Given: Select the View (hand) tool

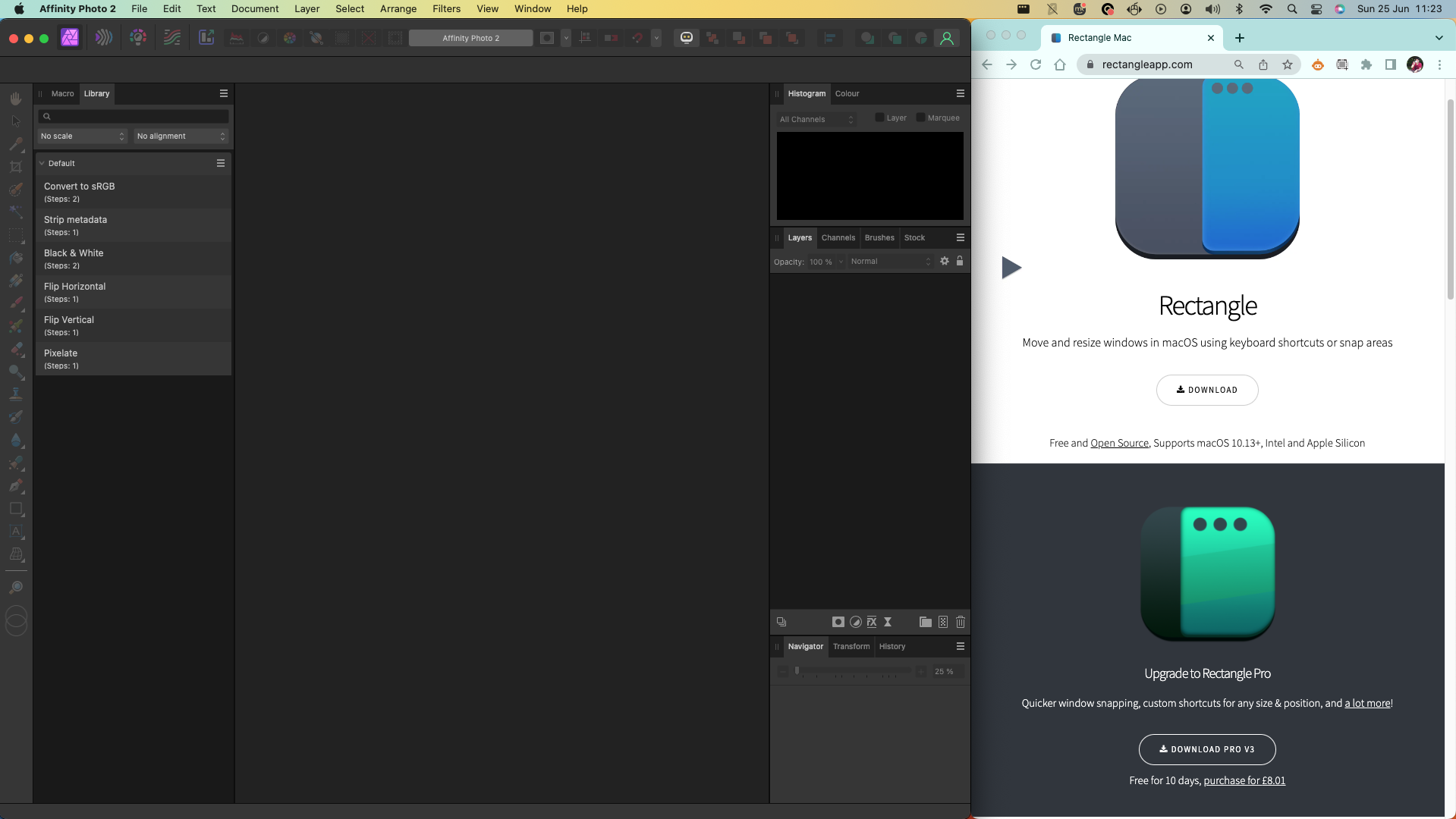Looking at the screenshot, I should click(16, 99).
